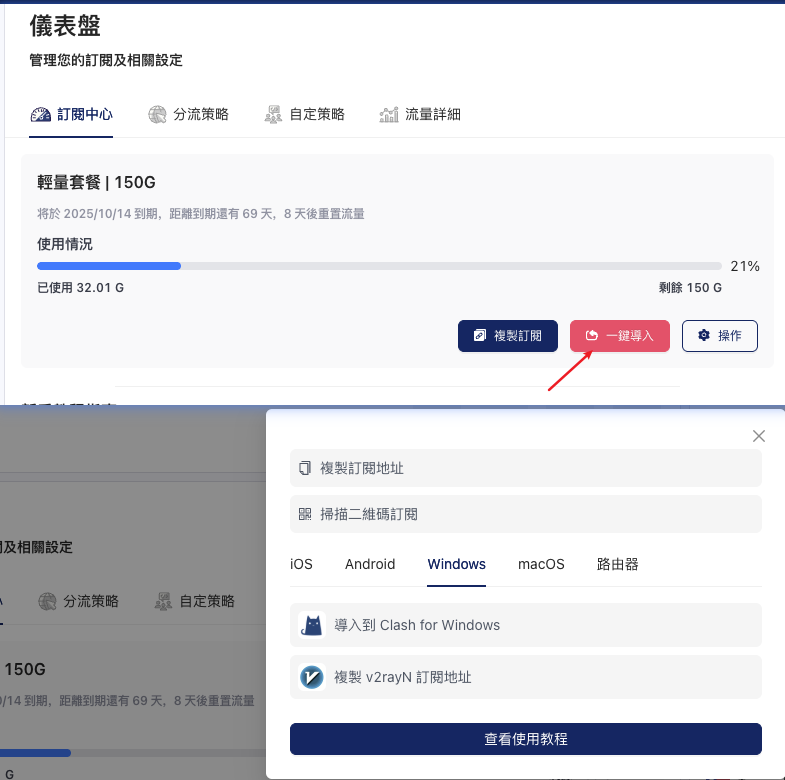Click the copy icon beside 複製訂閱地址
This screenshot has height=780, width=785.
[305, 468]
